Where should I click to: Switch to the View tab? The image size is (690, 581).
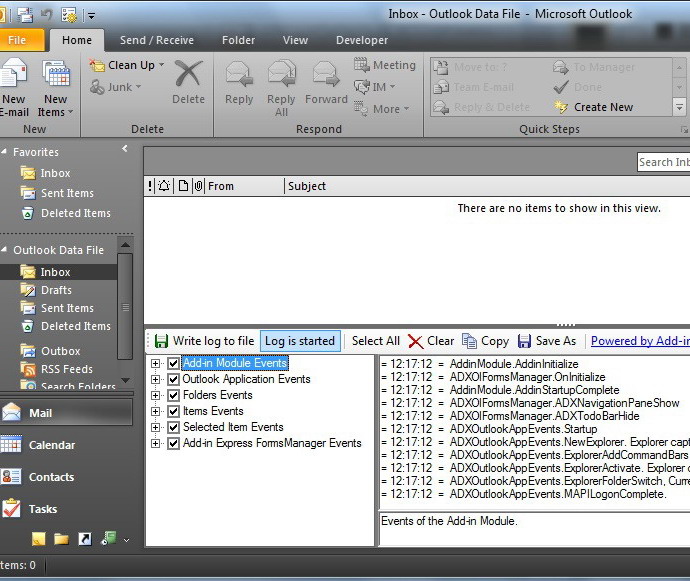coord(295,40)
